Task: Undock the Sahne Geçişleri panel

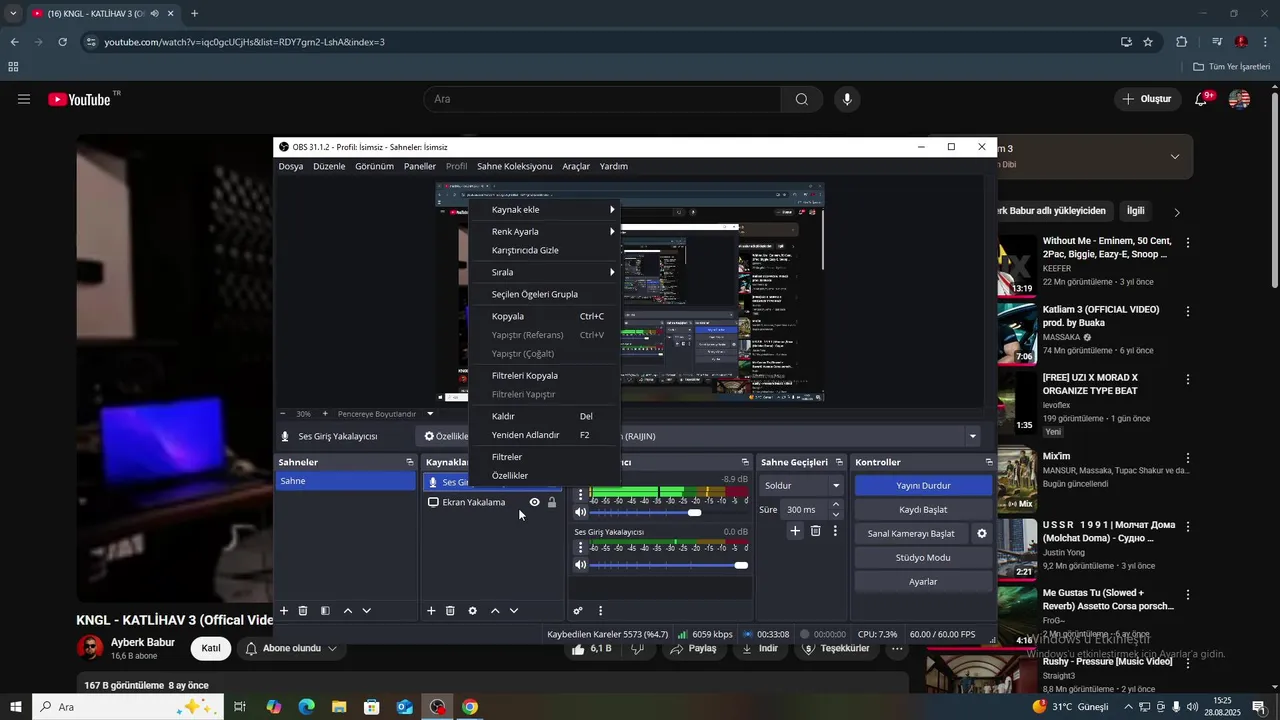Action: click(841, 462)
